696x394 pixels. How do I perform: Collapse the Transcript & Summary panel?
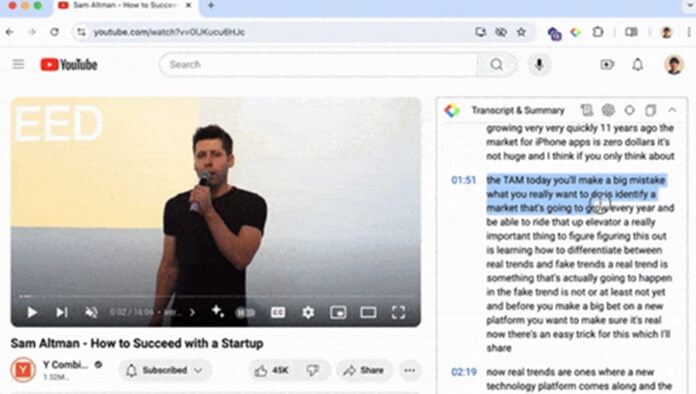coord(672,110)
